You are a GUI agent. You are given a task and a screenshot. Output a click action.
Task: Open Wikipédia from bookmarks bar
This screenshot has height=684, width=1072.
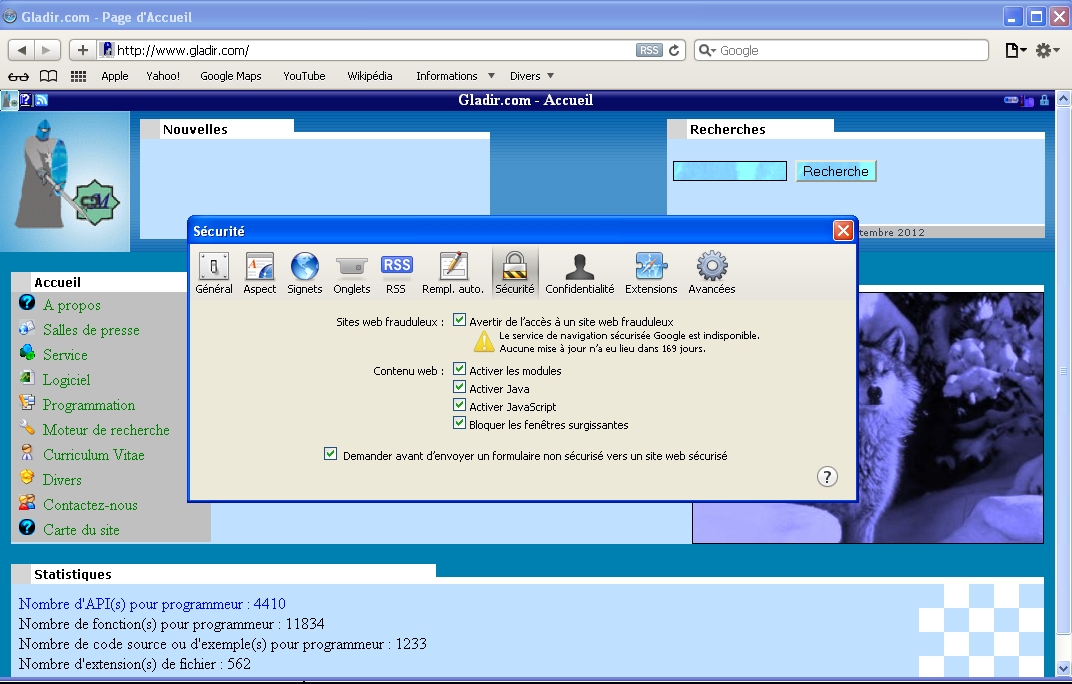point(370,76)
